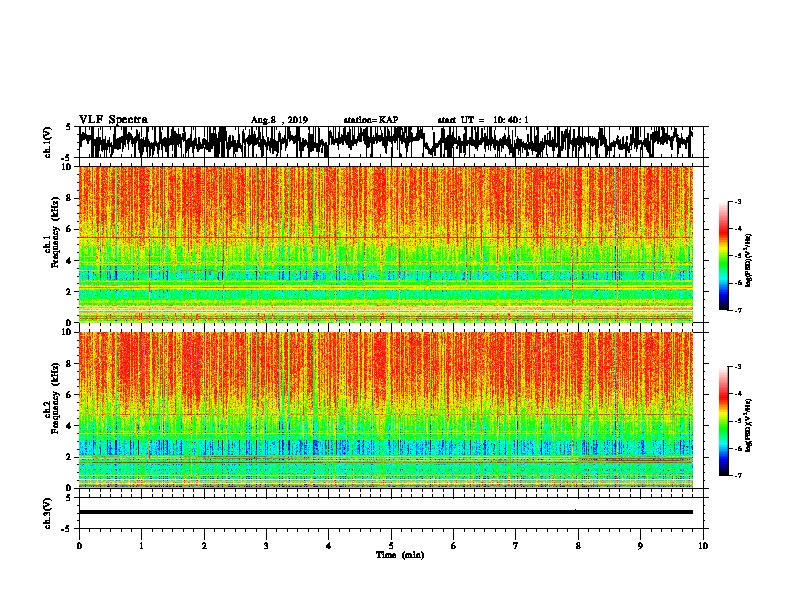Click time axis tick label "10" at the right end
Screen dimensions: 792x612
pyautogui.click(x=703, y=546)
